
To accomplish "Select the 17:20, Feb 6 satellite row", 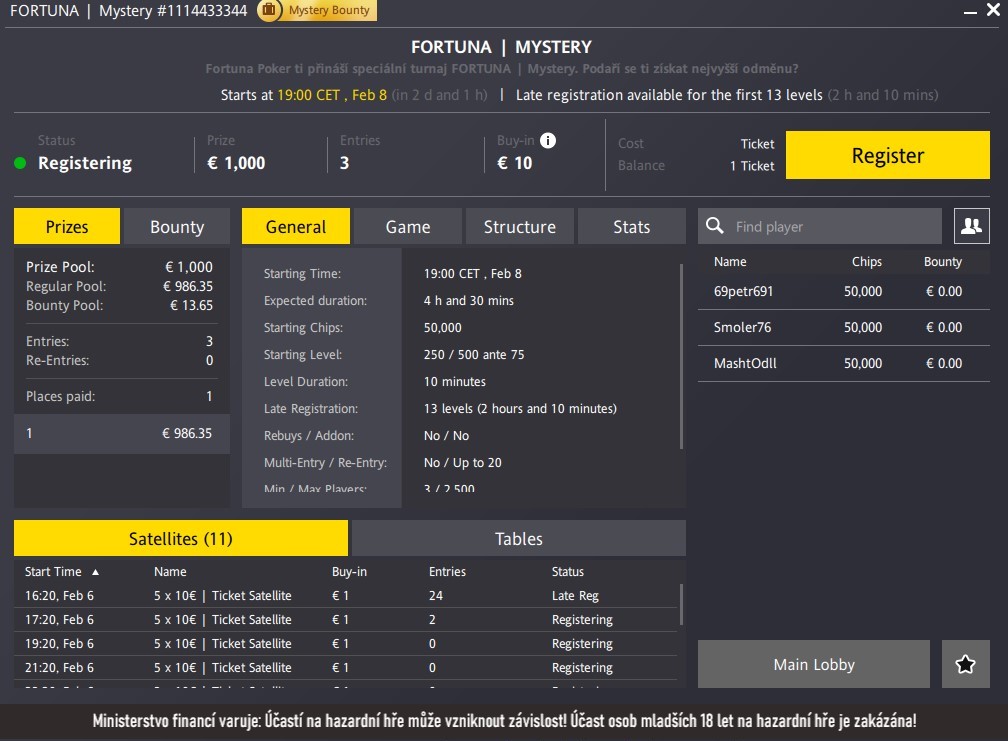I will coord(346,620).
